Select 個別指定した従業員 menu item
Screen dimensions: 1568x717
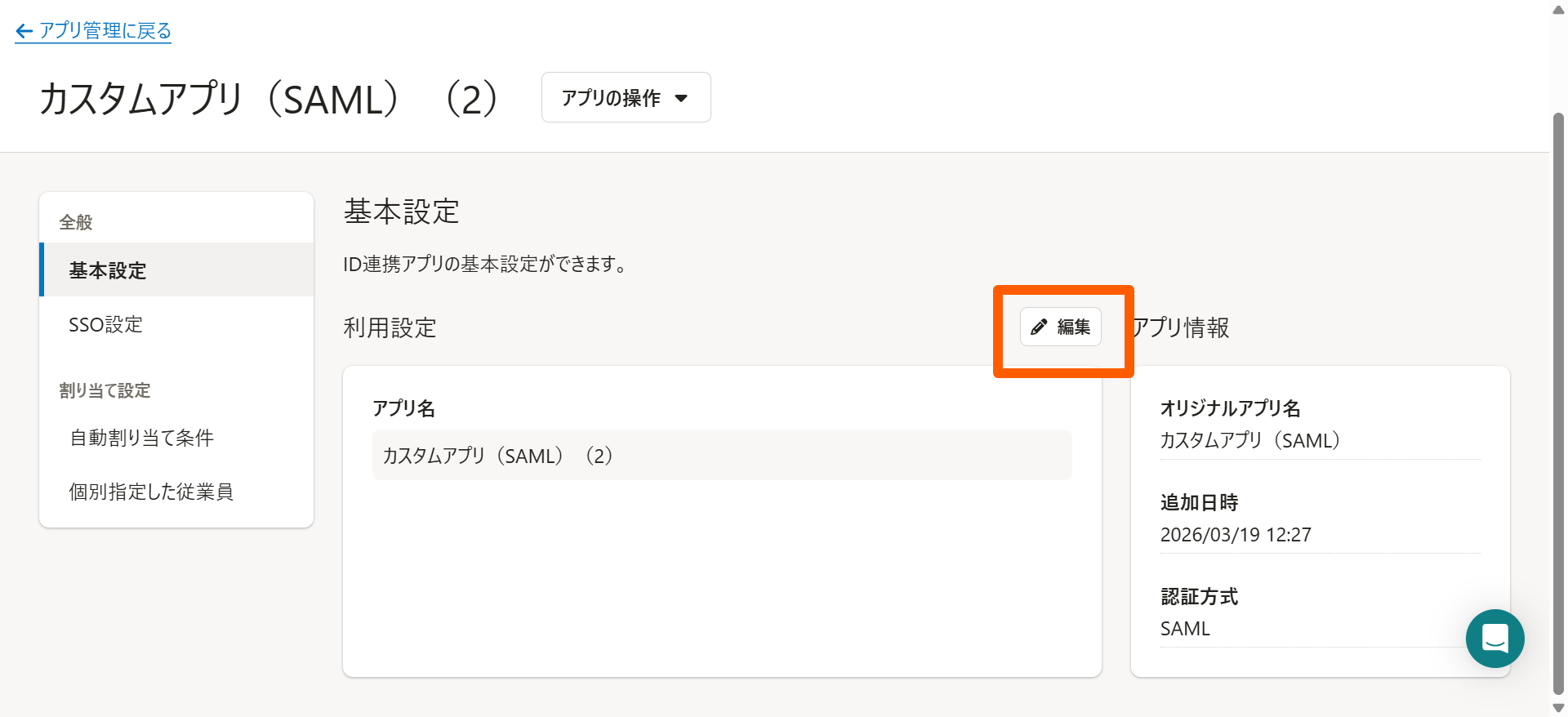[x=151, y=492]
